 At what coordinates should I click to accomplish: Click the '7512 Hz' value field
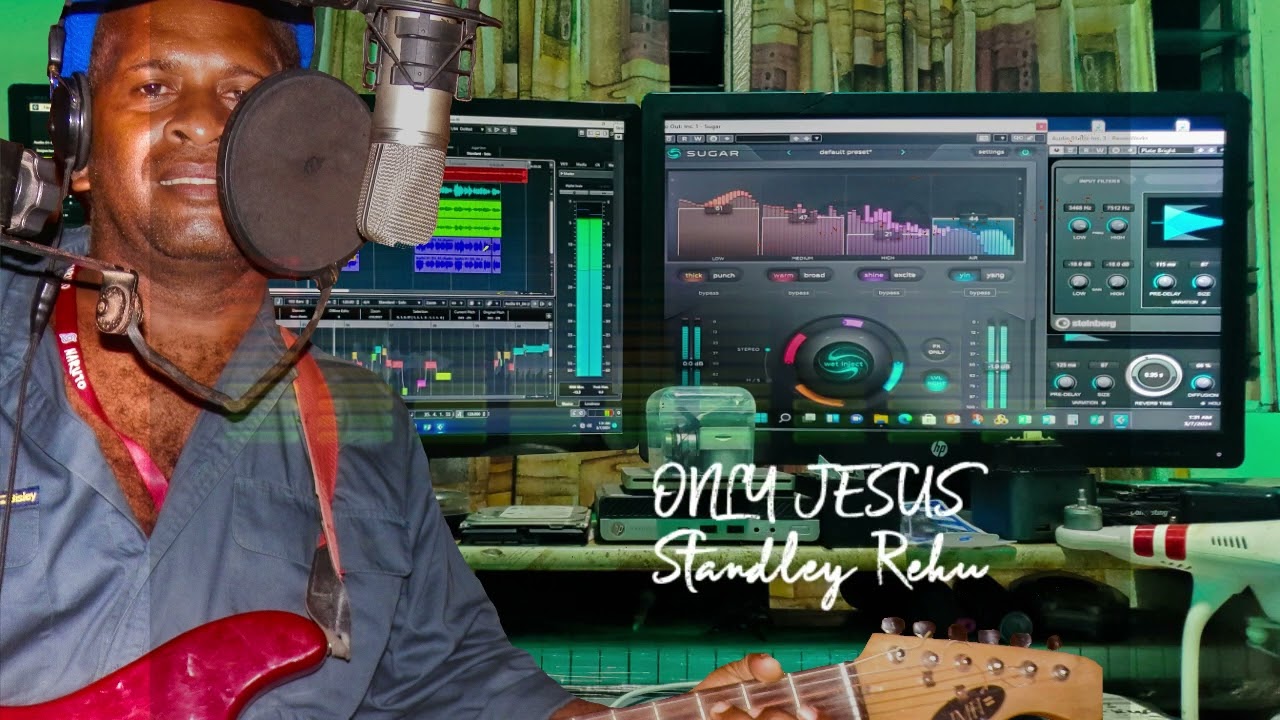[1116, 208]
